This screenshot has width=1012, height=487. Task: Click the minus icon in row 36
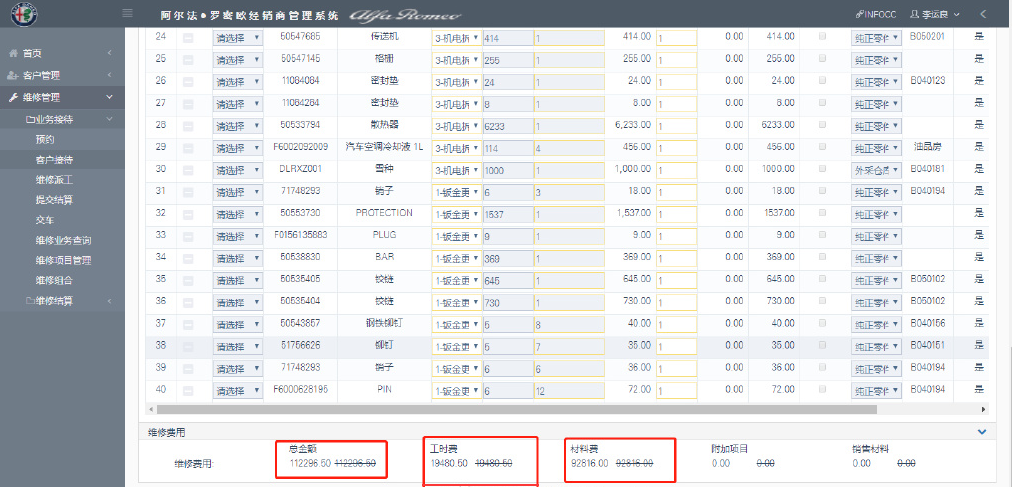(188, 303)
